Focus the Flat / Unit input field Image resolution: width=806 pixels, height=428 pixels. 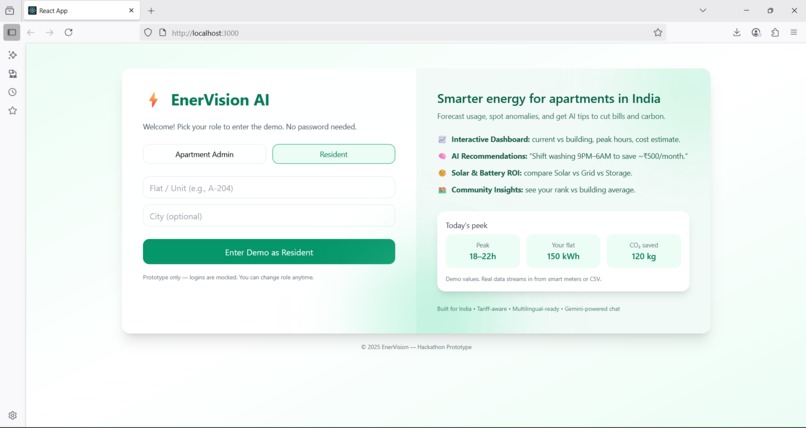(x=269, y=188)
